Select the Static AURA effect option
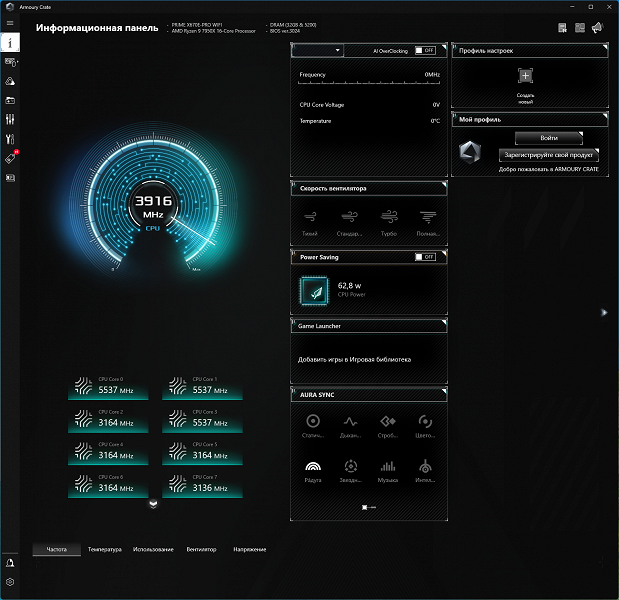This screenshot has height=600, width=619. click(x=313, y=421)
